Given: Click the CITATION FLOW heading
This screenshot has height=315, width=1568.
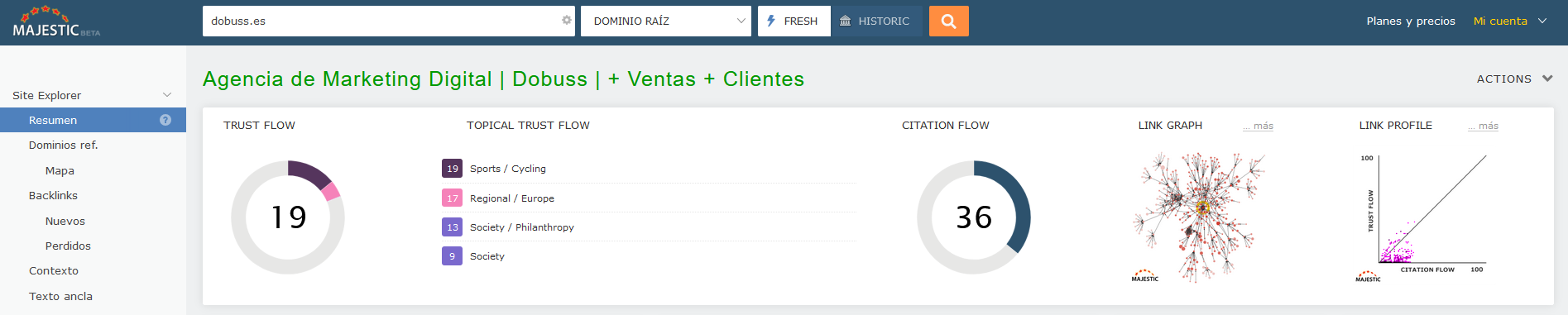Looking at the screenshot, I should coord(946,126).
